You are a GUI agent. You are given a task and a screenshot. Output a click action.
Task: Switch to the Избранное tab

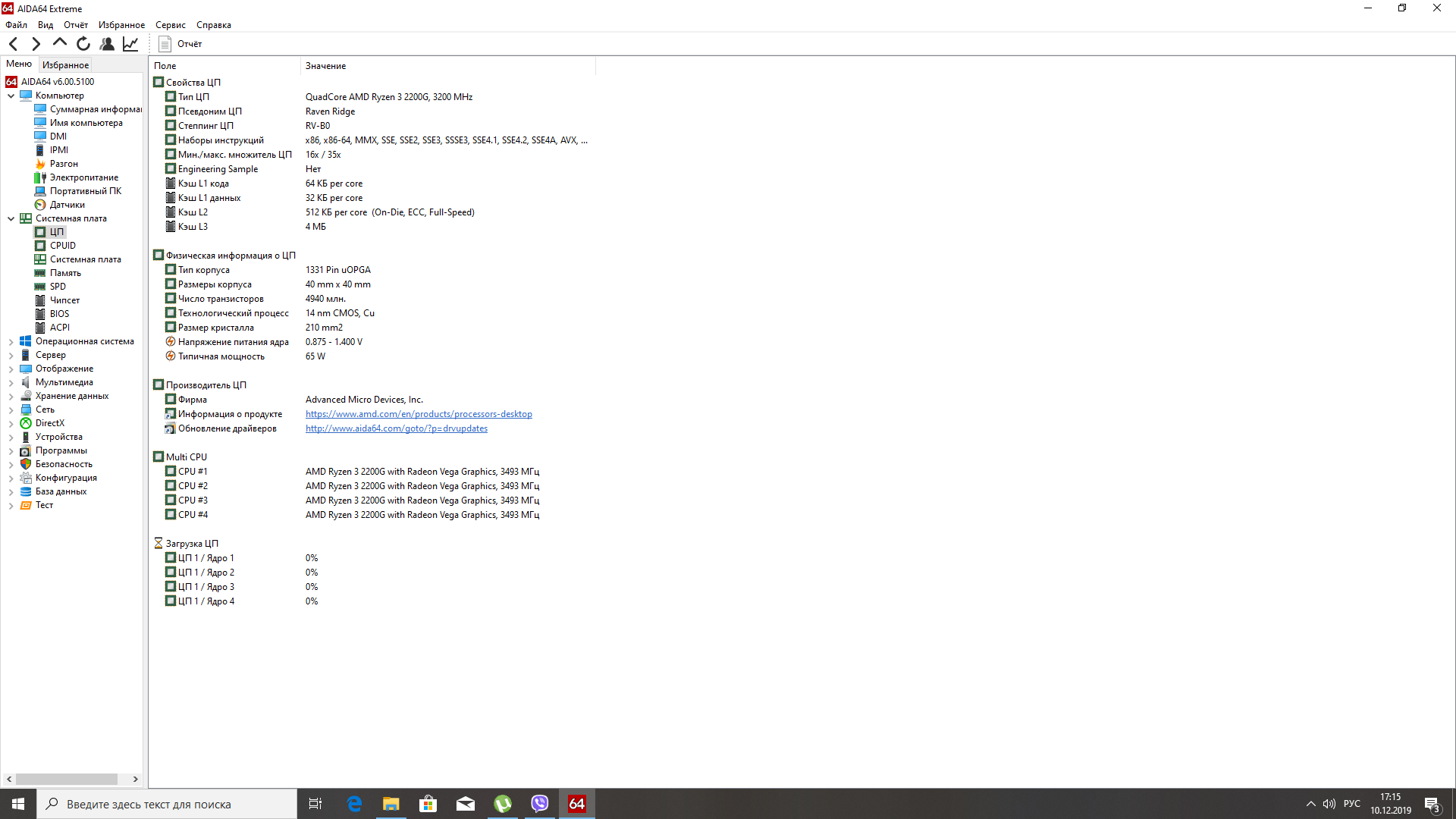[65, 65]
